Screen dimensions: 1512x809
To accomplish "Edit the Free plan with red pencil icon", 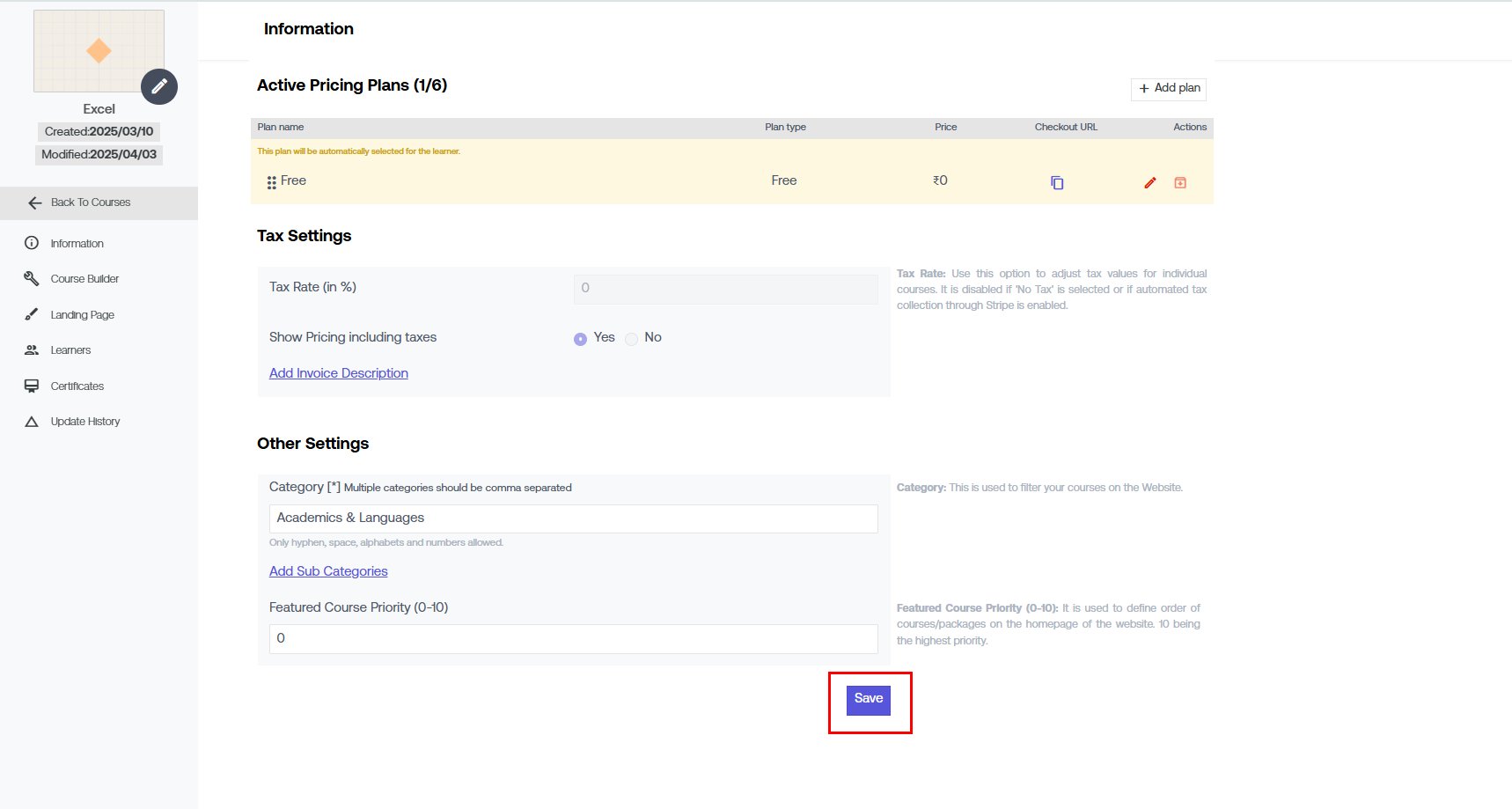I will (1149, 182).
